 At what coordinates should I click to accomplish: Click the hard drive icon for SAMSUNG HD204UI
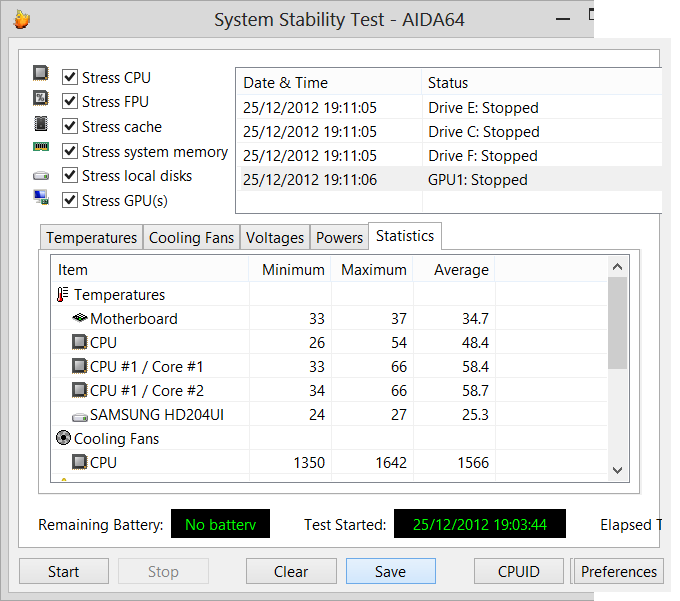click(80, 415)
